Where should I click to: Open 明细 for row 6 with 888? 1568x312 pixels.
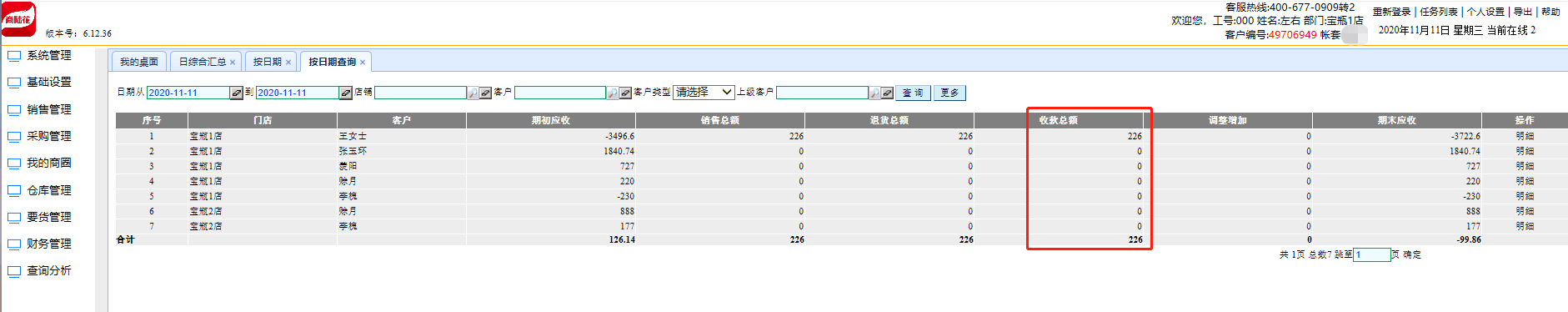point(1525,211)
